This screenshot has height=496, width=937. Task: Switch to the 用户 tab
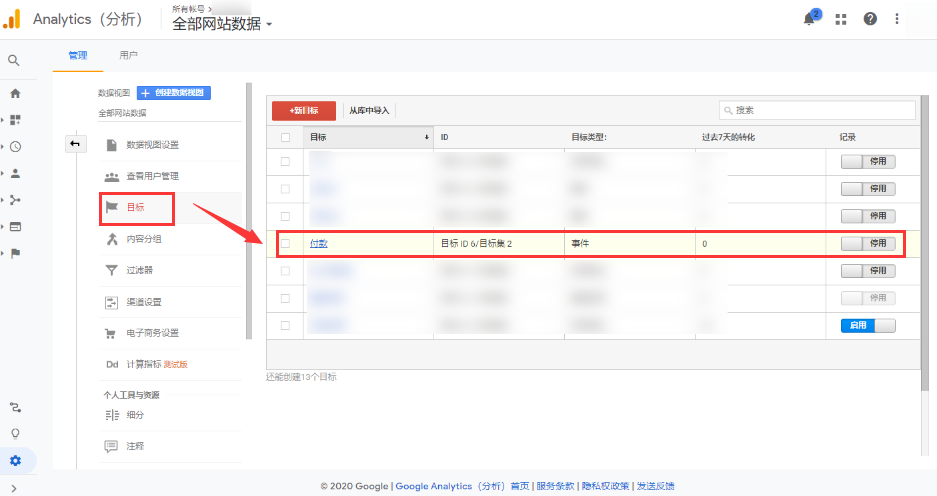coord(128,56)
